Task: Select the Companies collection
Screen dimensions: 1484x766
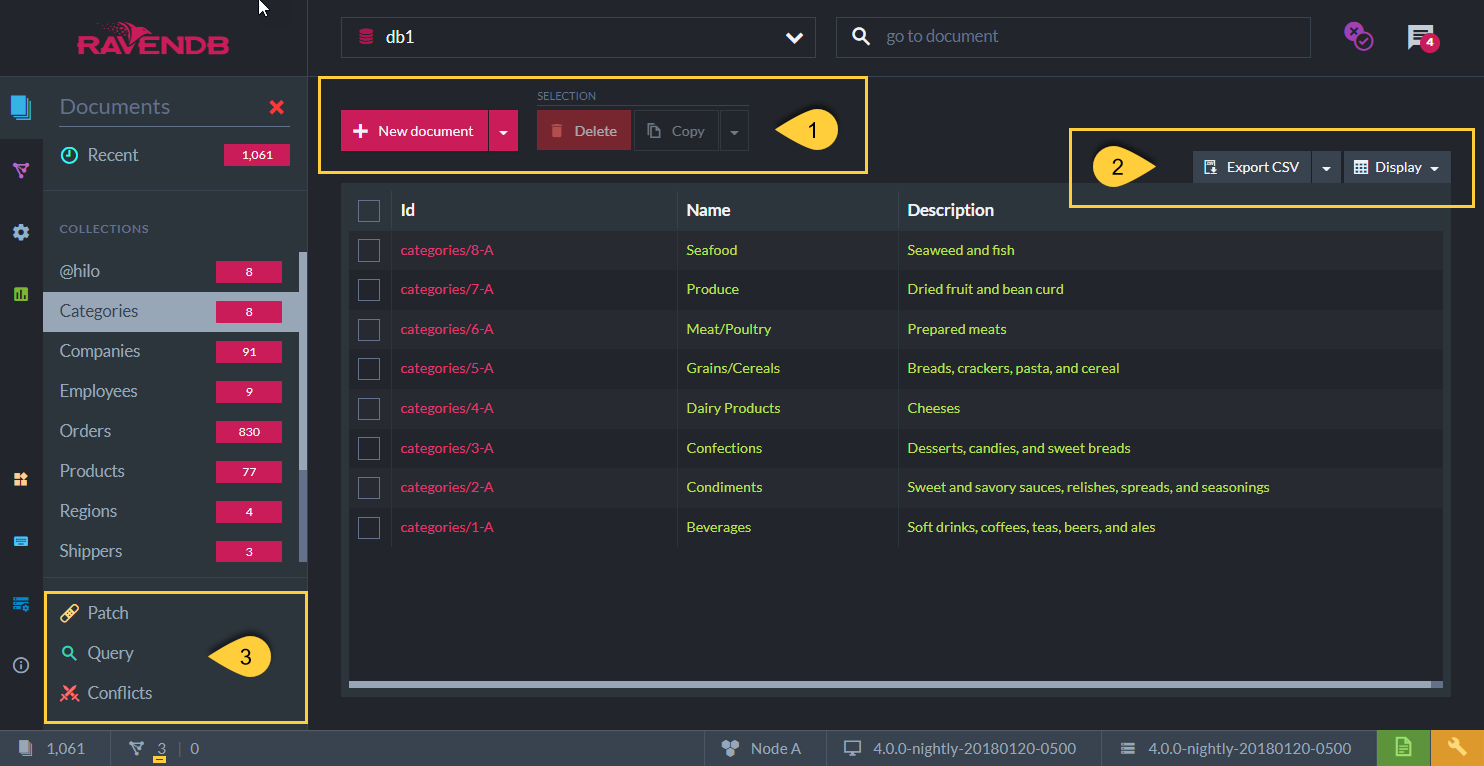Action: [171, 351]
